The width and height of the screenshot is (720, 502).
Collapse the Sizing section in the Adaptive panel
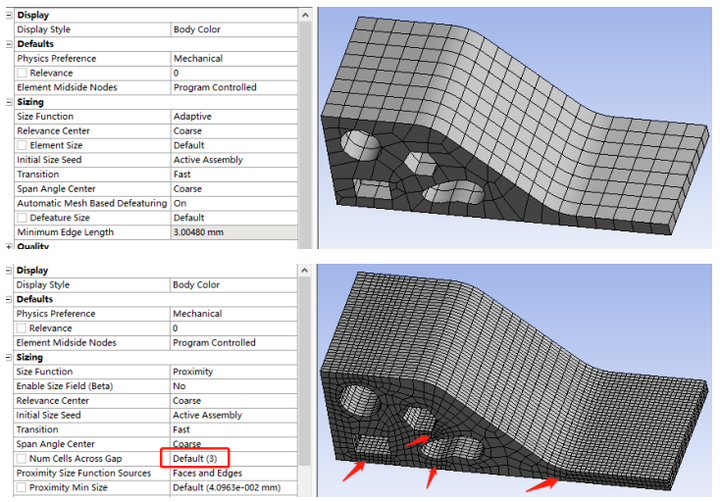pos(9,102)
